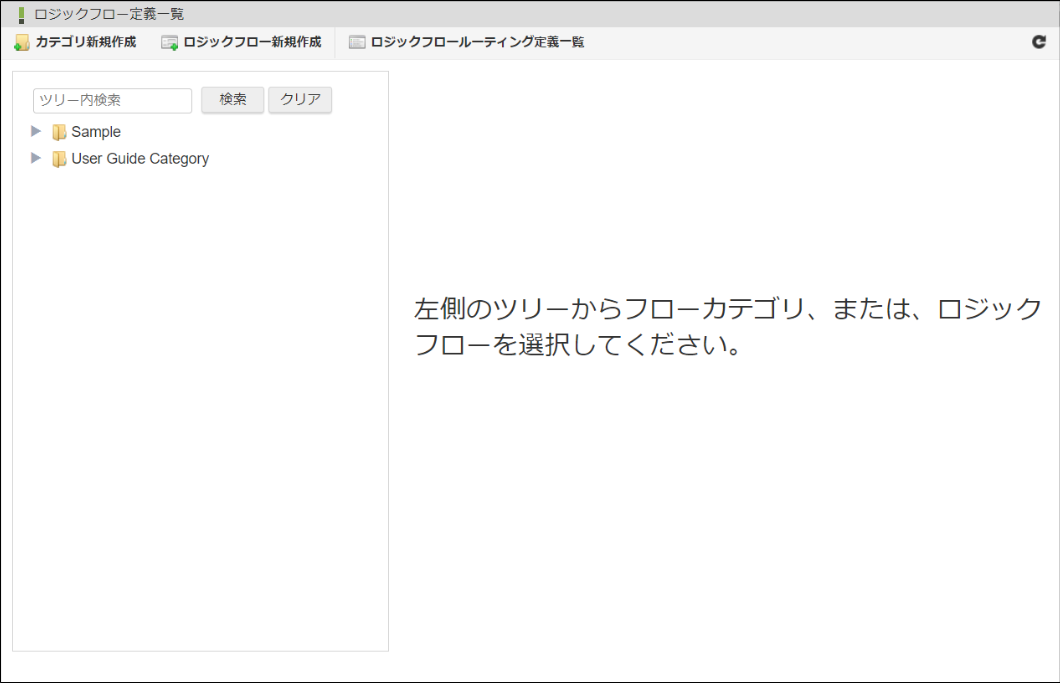
Task: Select the Sample category in the tree
Action: [x=97, y=131]
